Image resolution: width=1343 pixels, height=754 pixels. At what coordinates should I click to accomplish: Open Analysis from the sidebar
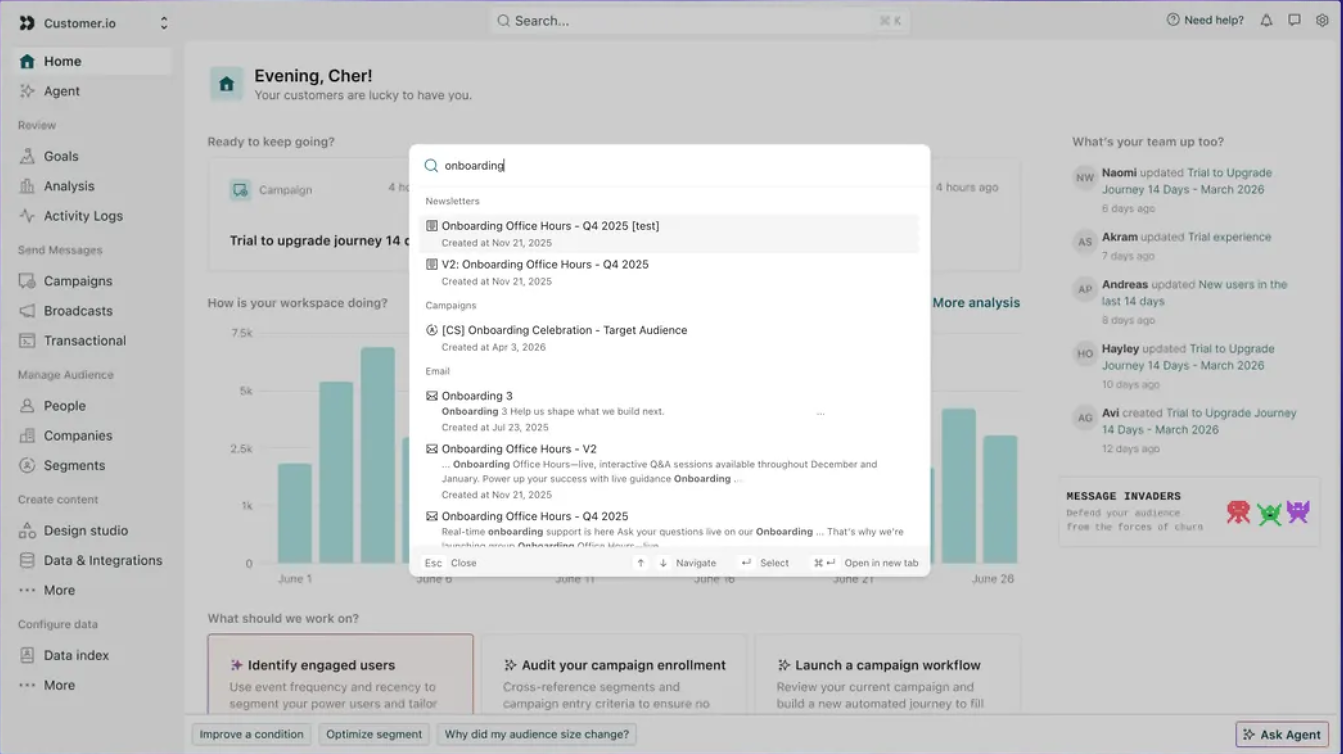click(69, 186)
